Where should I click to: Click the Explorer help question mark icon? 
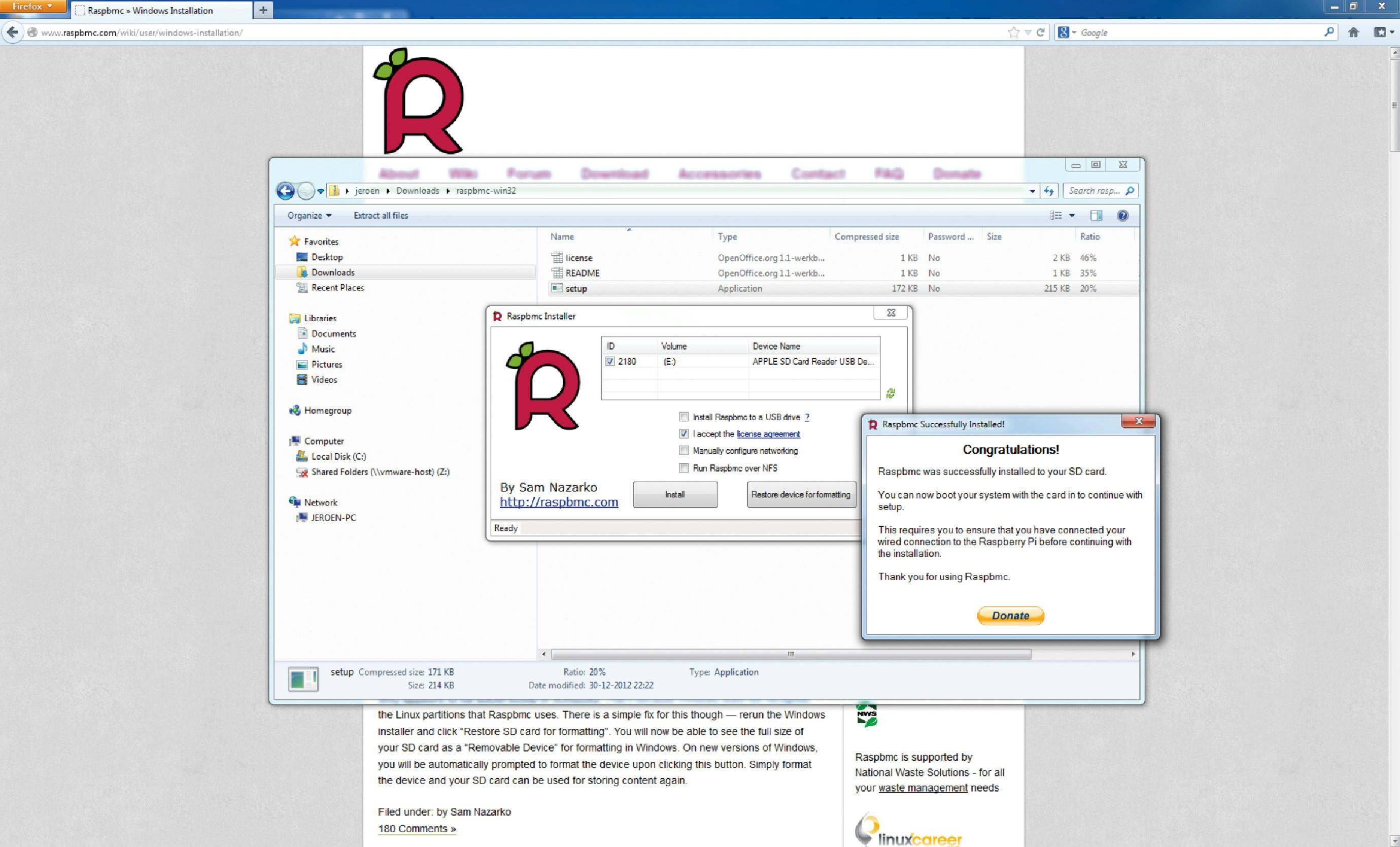point(1122,215)
